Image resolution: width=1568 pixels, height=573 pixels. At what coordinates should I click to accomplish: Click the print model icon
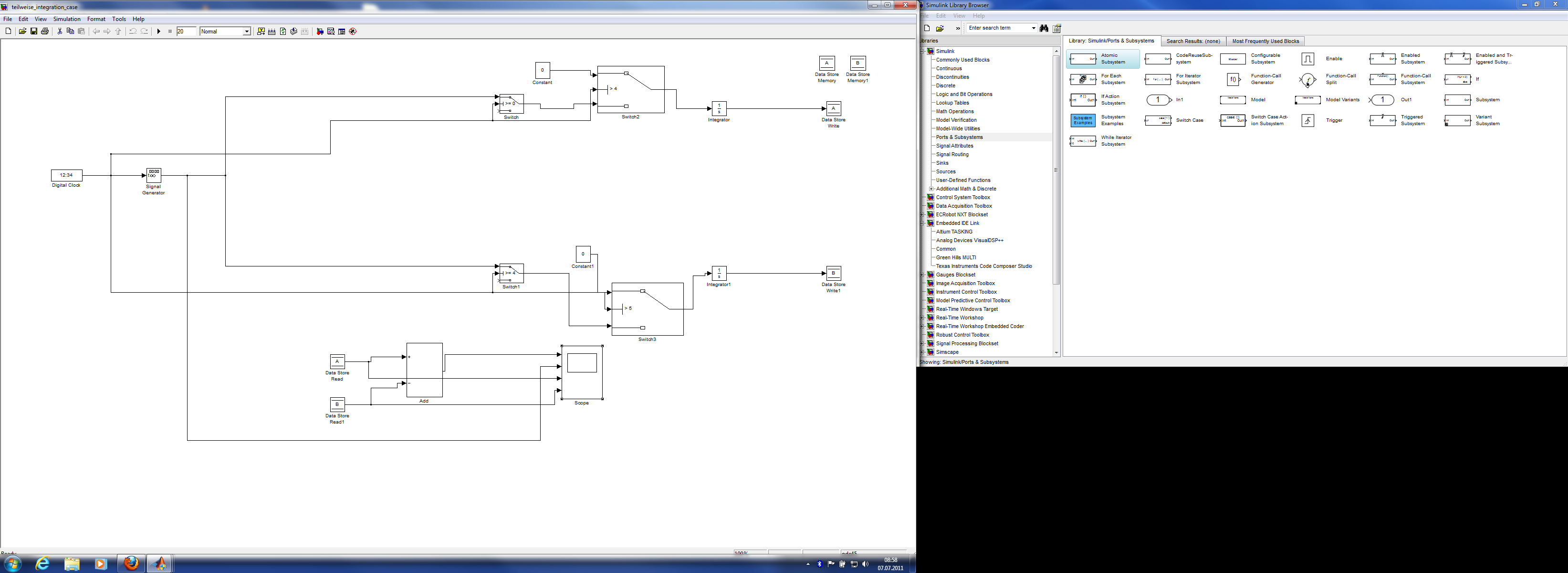tap(44, 32)
